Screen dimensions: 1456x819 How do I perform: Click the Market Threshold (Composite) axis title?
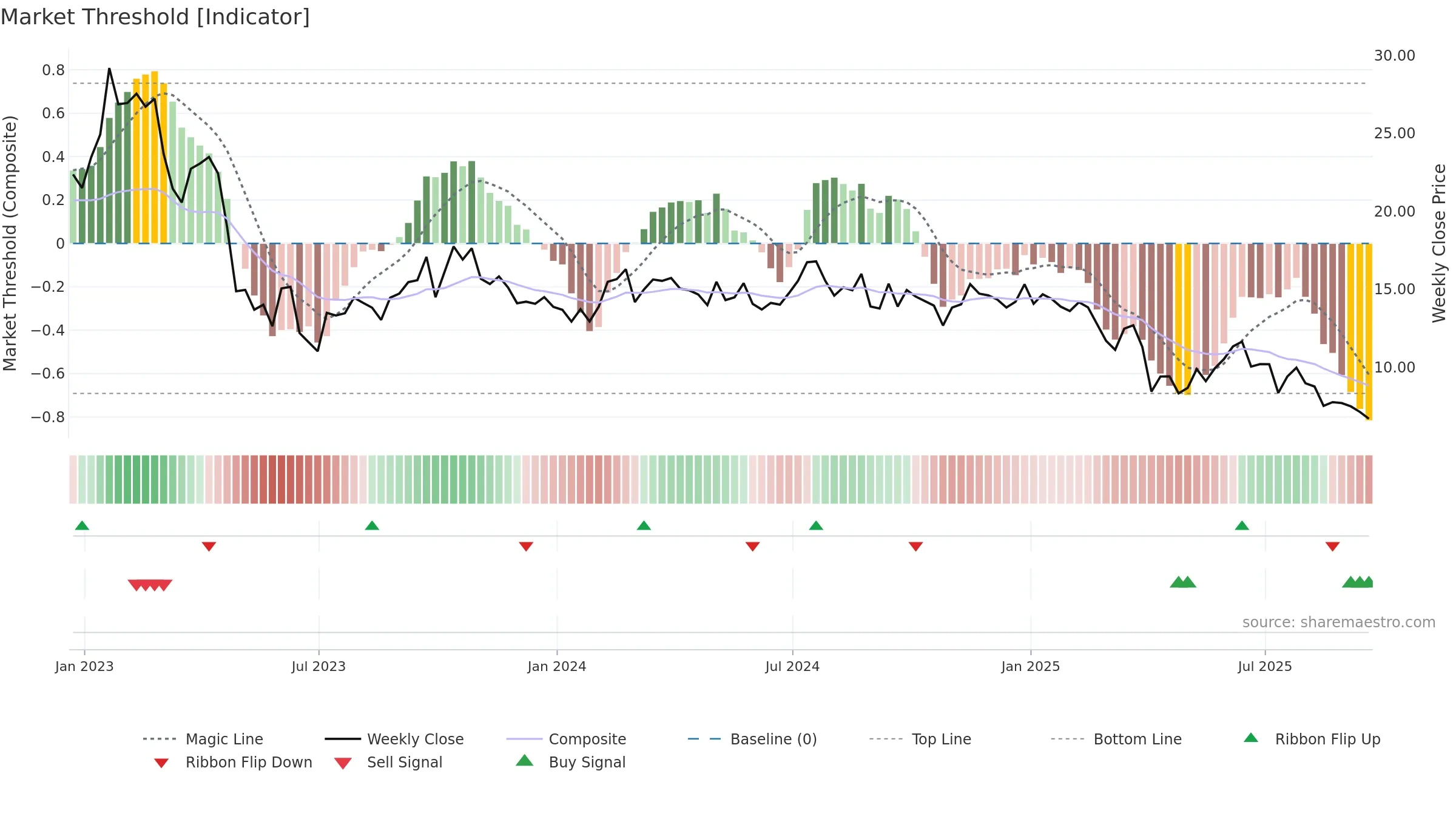(x=10, y=243)
